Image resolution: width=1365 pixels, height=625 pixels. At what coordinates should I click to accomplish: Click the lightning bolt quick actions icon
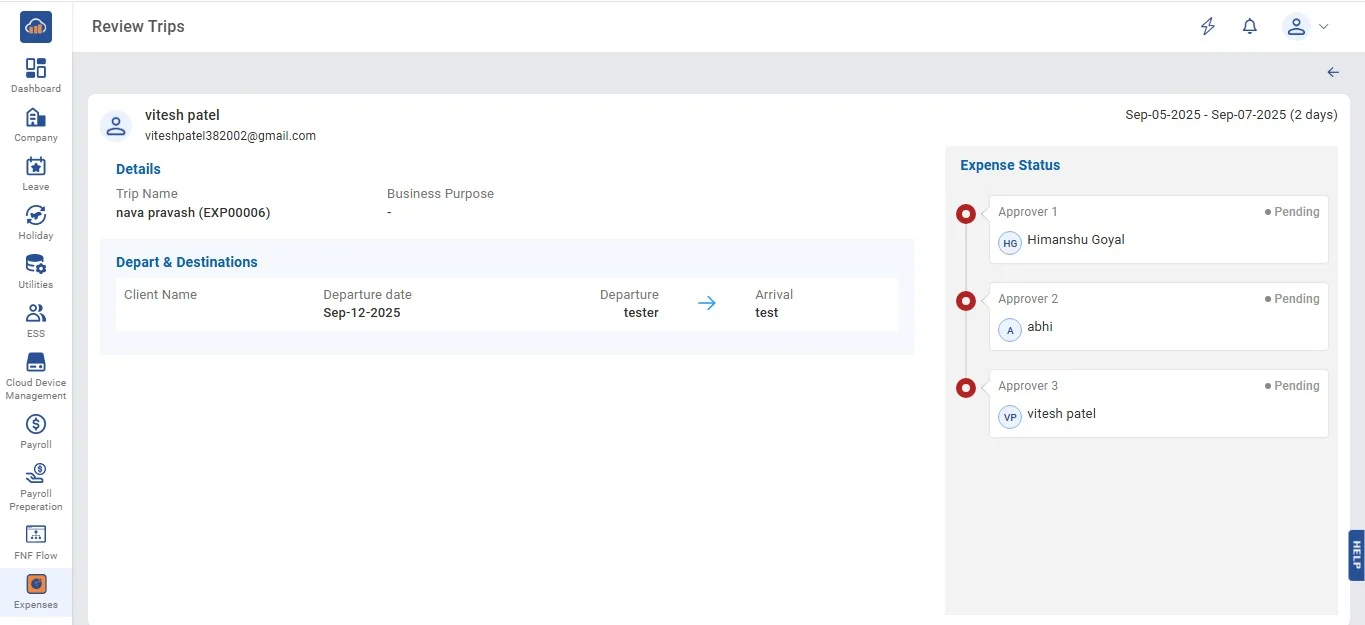pyautogui.click(x=1208, y=27)
